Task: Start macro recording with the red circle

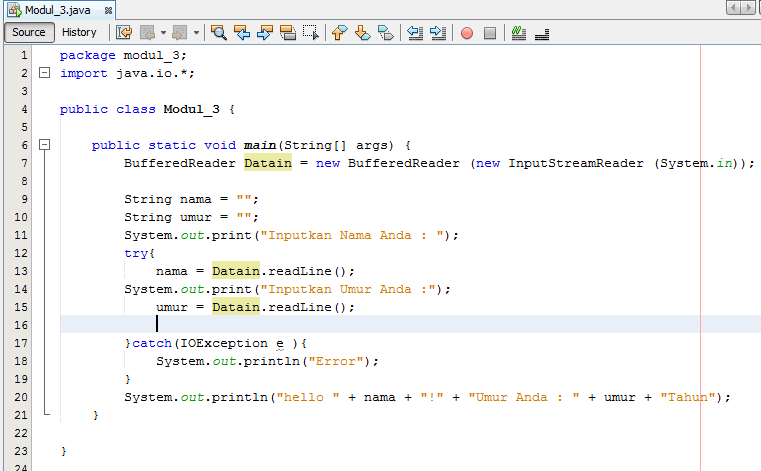Action: 467,33
